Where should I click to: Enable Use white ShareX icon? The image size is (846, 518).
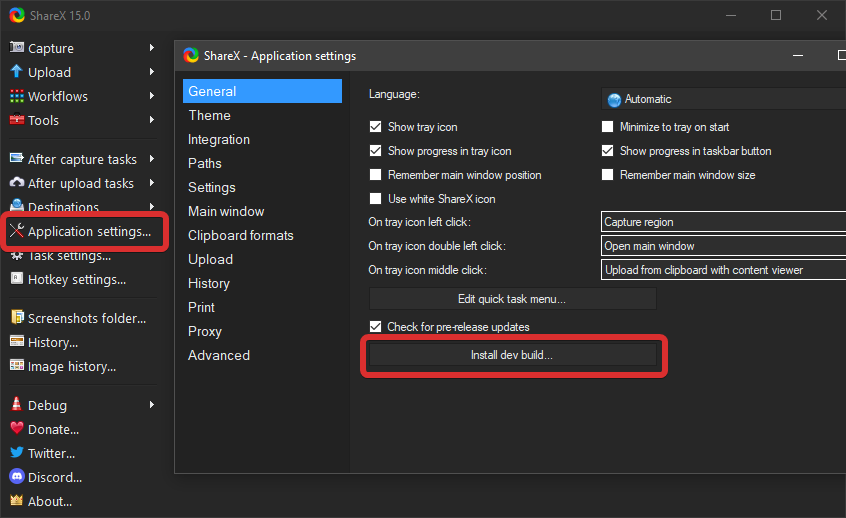(376, 199)
